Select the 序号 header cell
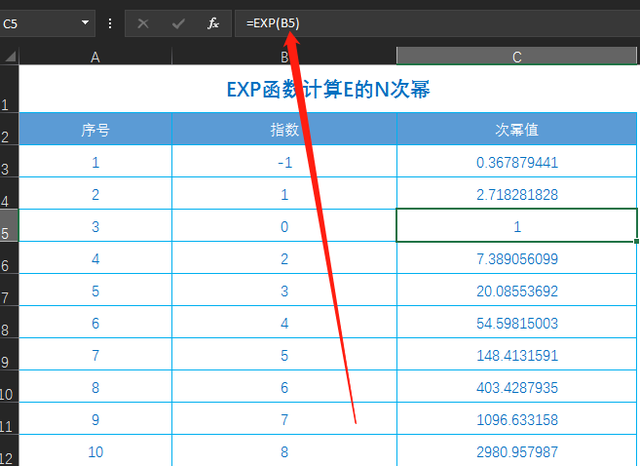 (x=96, y=129)
